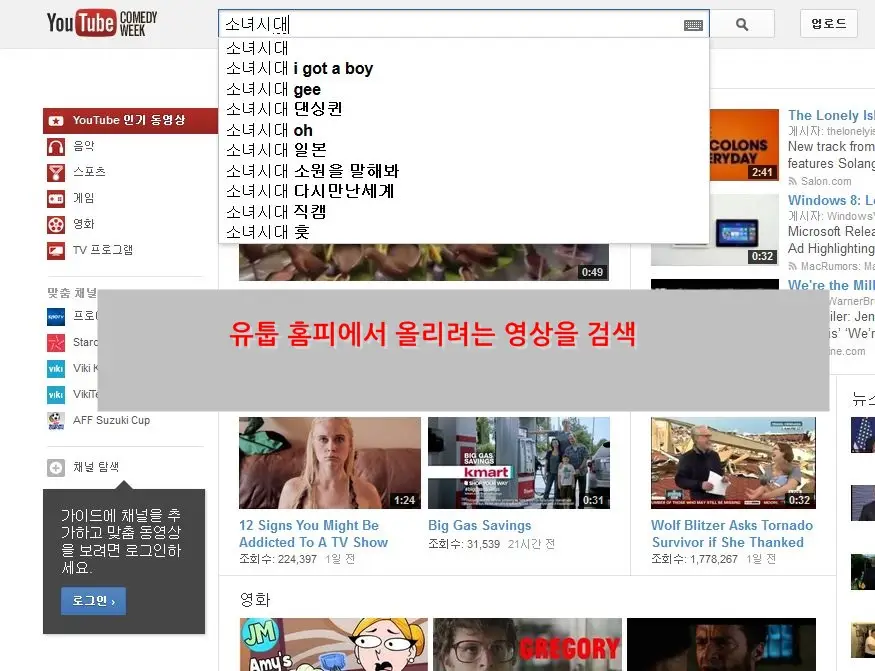Image resolution: width=875 pixels, height=671 pixels.
Task: Open the kmart 0:31 video thumbnail
Action: [519, 463]
